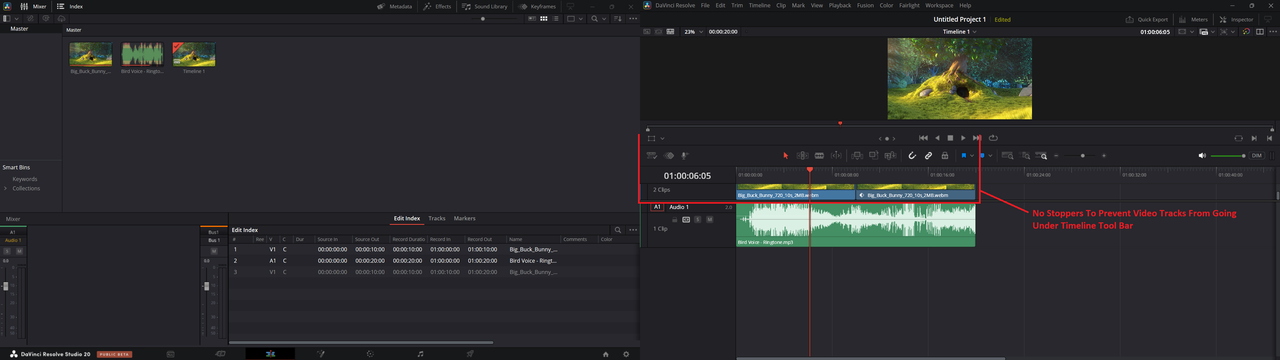Select Bird Voice audio thumbnail in media pool
Screen dimensions: 1280x360
tap(142, 55)
